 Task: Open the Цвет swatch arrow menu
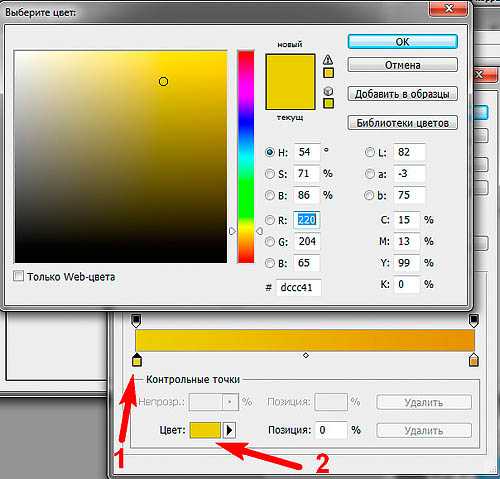pos(229,430)
